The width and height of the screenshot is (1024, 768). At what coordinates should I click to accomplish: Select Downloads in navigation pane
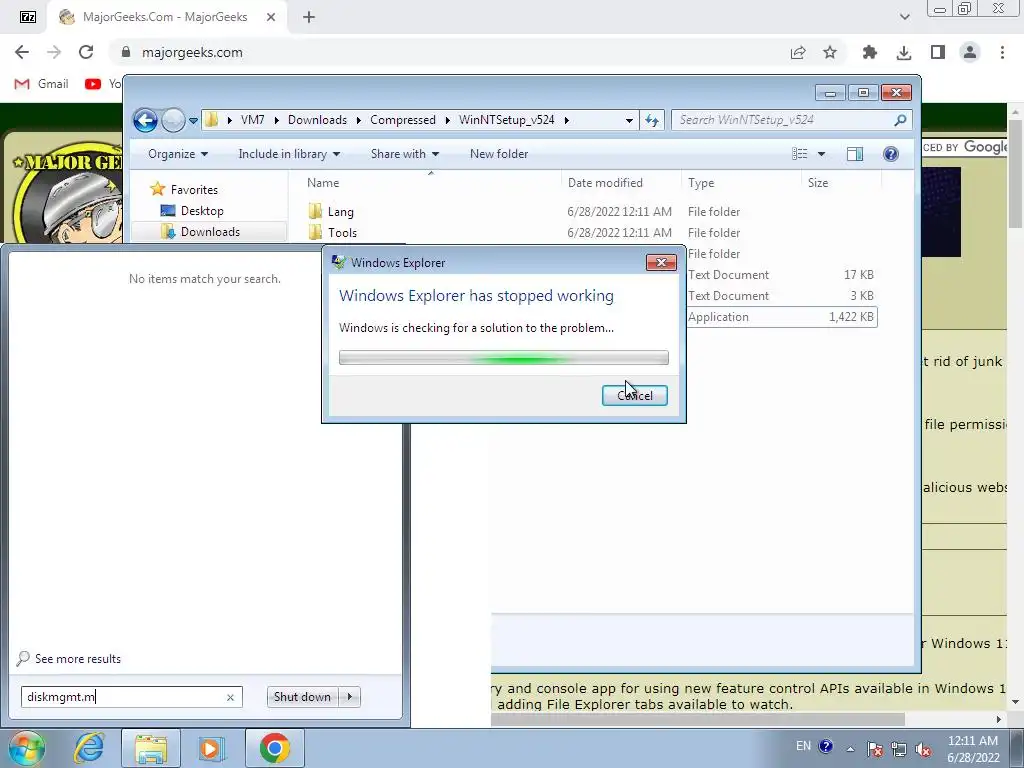coord(210,232)
